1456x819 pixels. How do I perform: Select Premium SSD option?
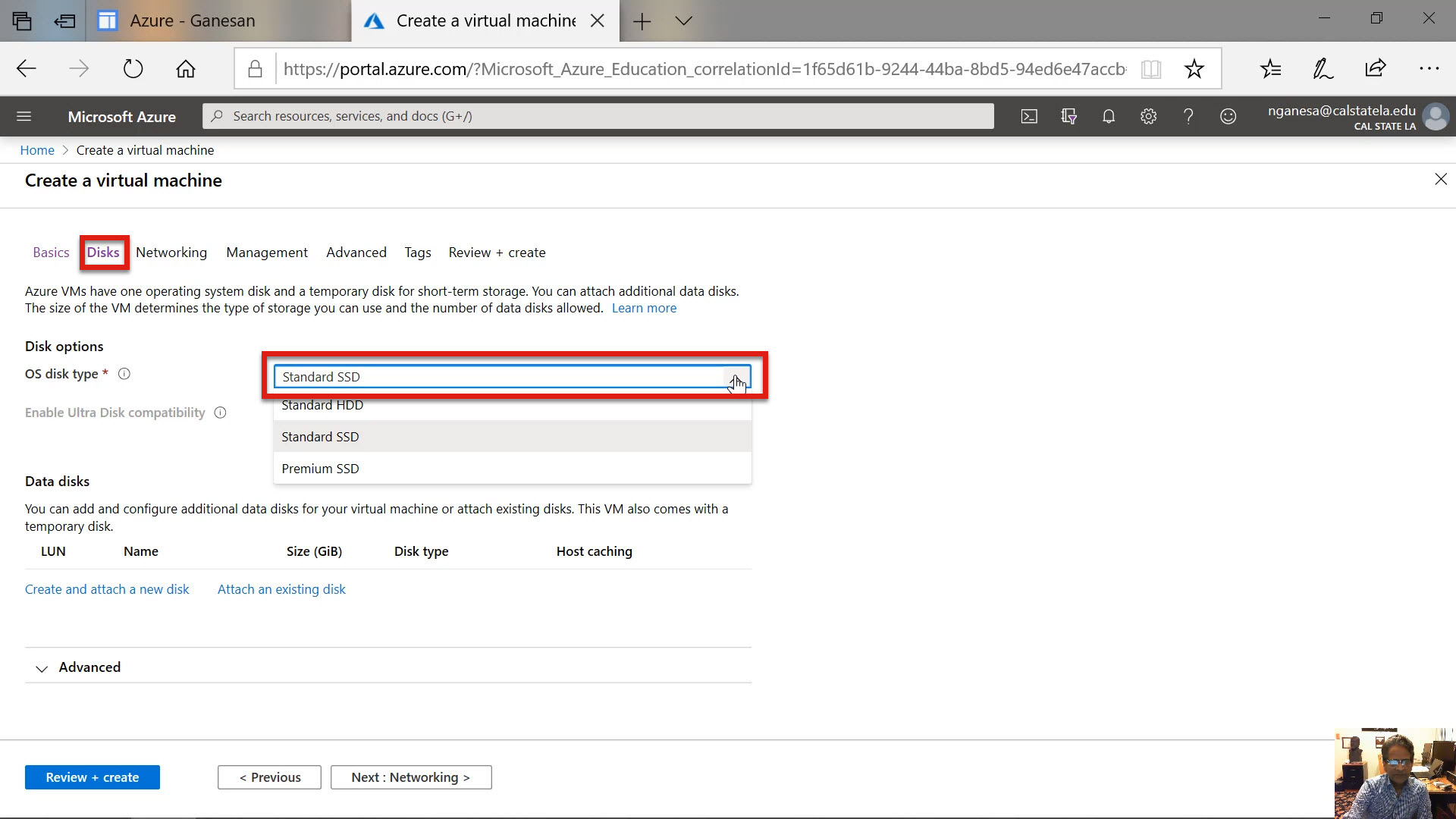320,469
